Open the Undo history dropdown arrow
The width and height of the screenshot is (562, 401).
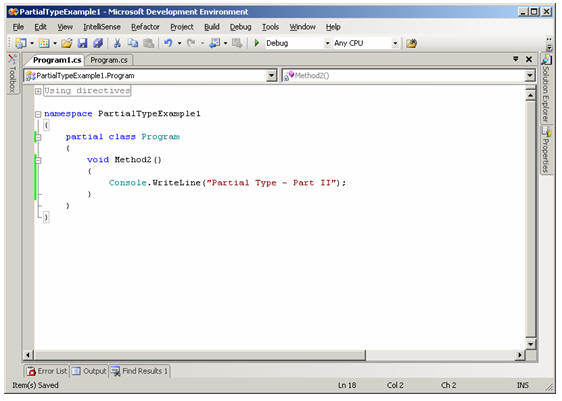[x=179, y=43]
